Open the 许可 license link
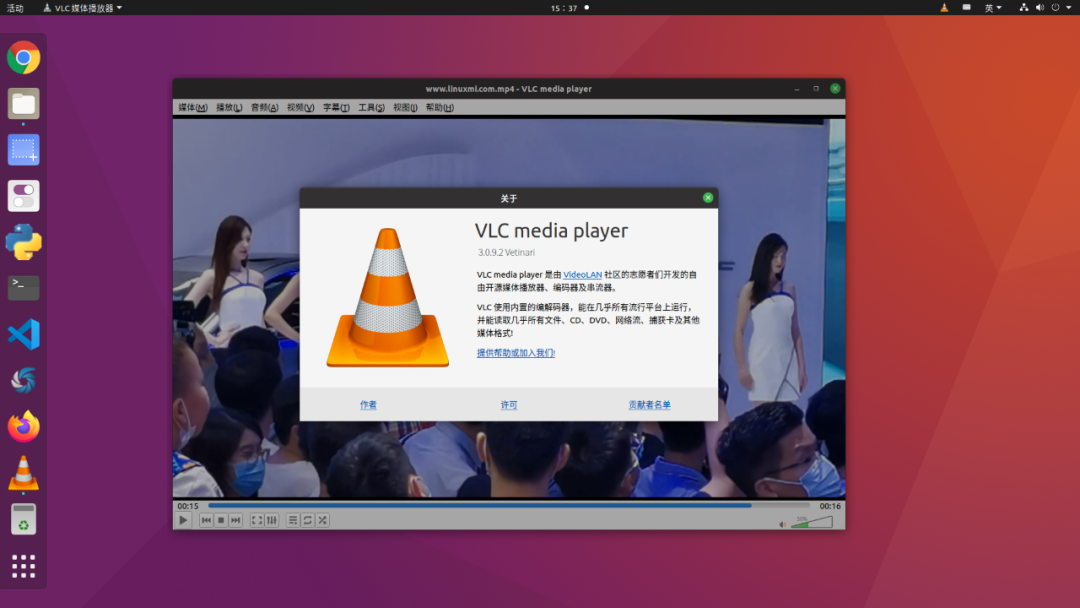 tap(509, 405)
